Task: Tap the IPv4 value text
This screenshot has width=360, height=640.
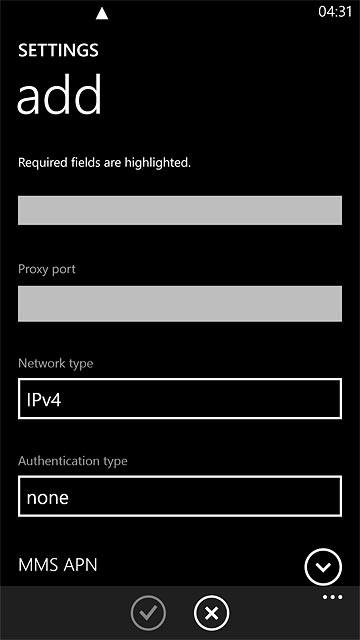Action: 44,400
